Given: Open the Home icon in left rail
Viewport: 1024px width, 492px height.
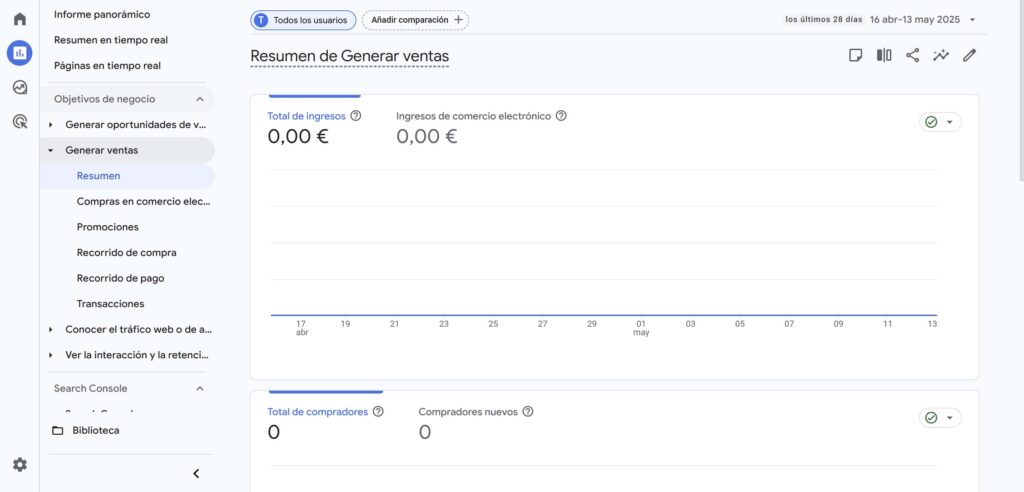Looking at the screenshot, I should (19, 19).
